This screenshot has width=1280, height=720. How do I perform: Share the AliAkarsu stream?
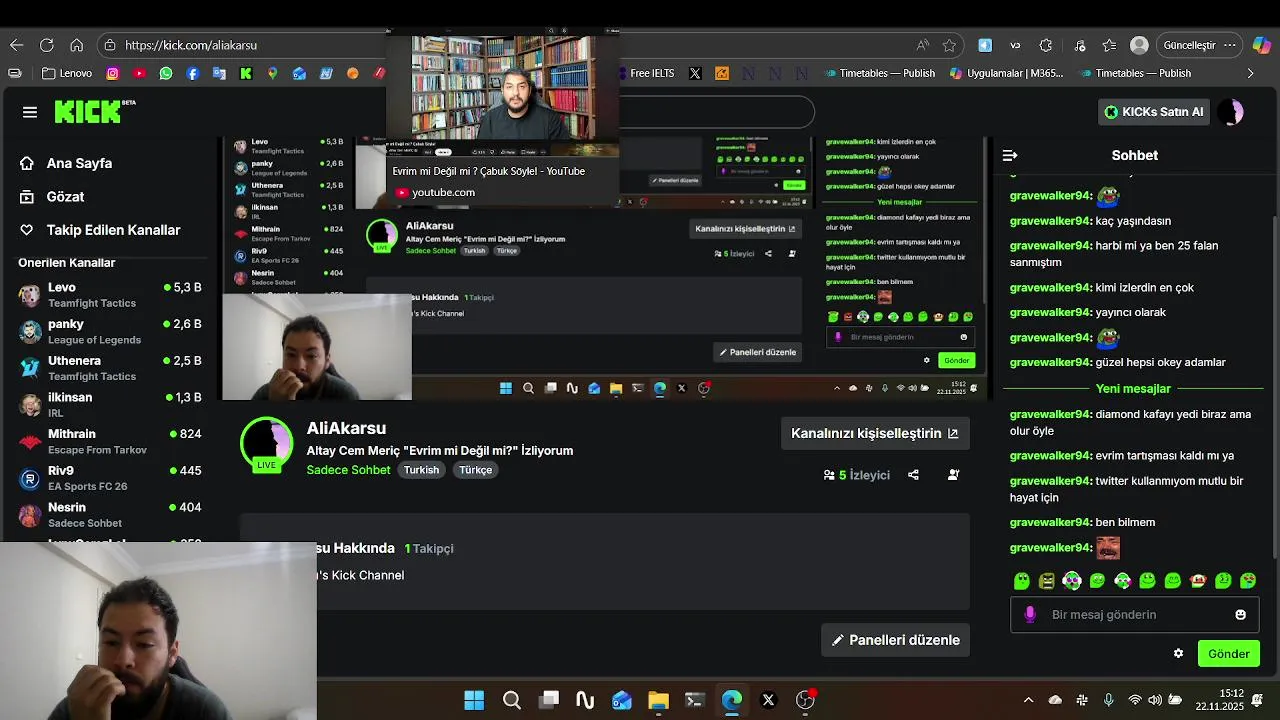(x=913, y=475)
